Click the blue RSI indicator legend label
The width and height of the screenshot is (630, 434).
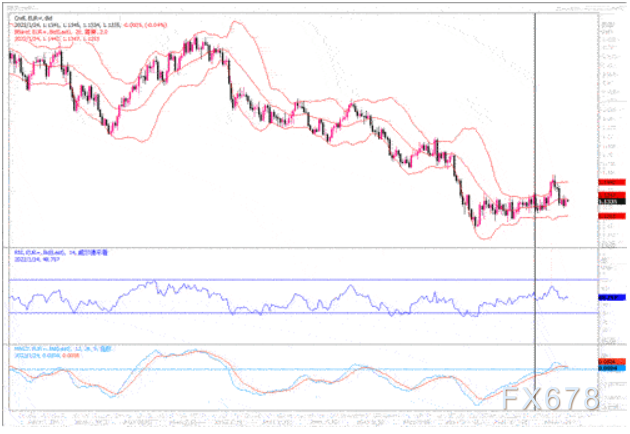coord(61,253)
